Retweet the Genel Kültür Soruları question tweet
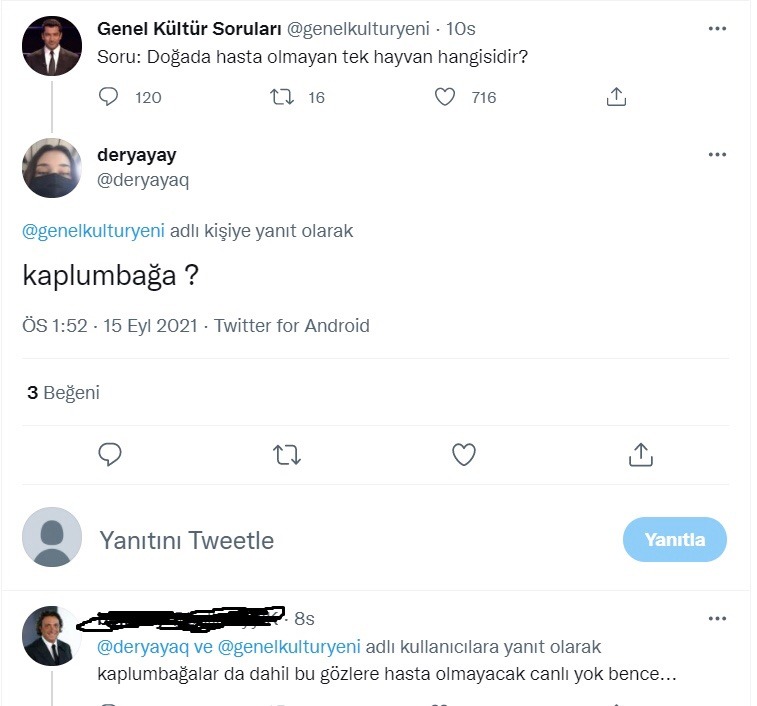 click(282, 97)
